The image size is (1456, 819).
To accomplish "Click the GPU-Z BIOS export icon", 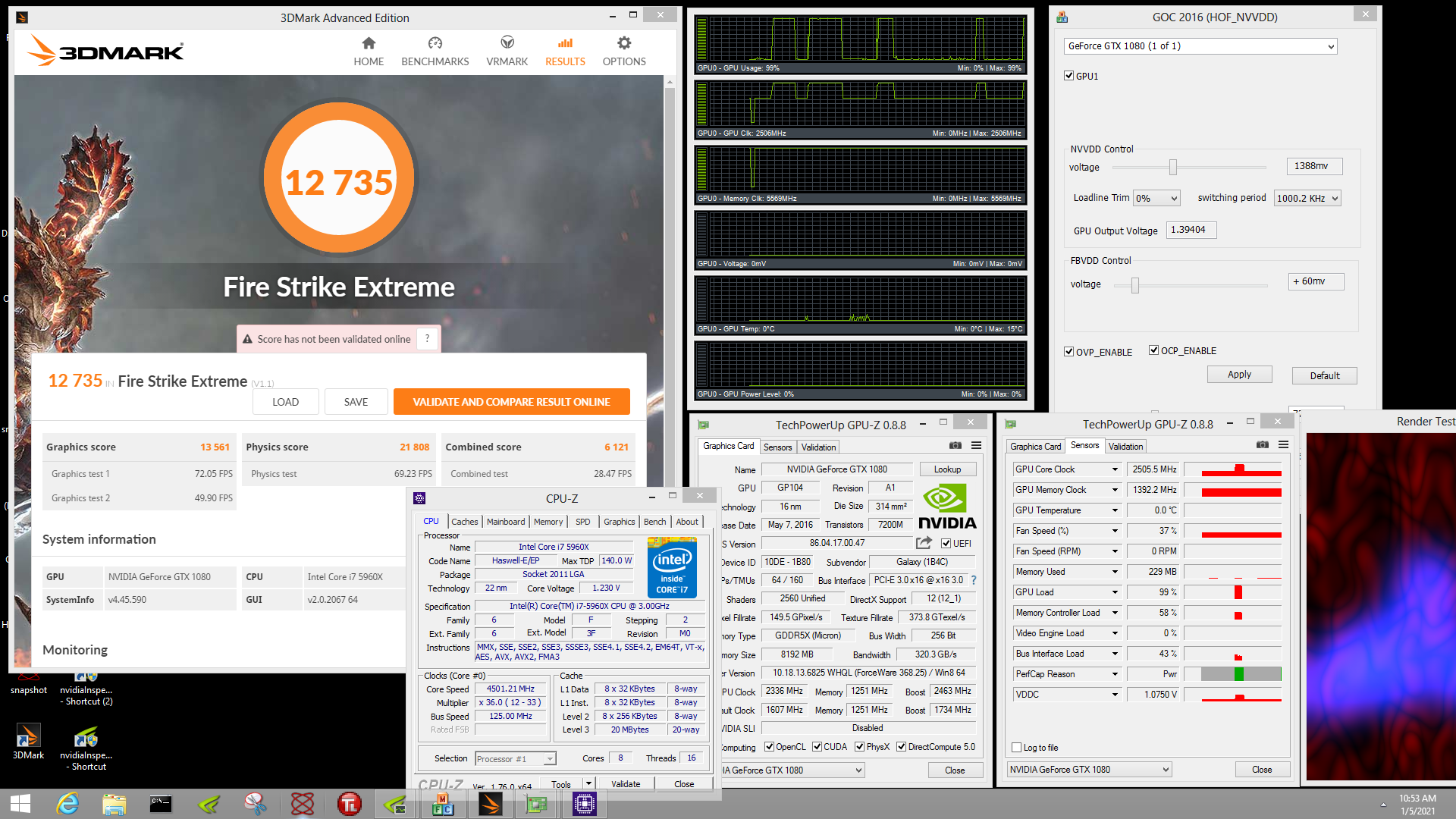I will point(923,543).
